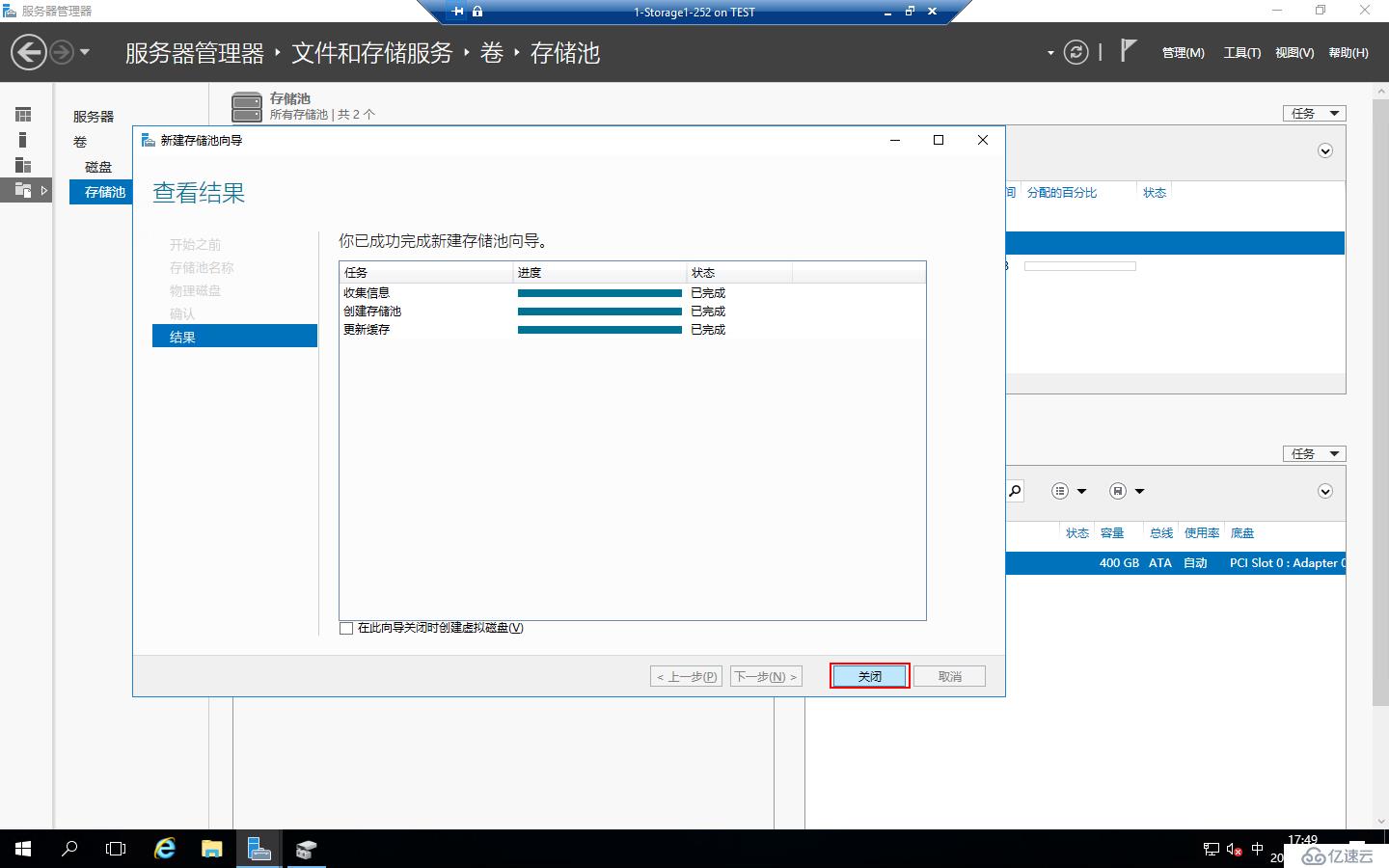Viewport: 1389px width, 868px height.
Task: Select 卷 in navigation list
Action: [80, 142]
